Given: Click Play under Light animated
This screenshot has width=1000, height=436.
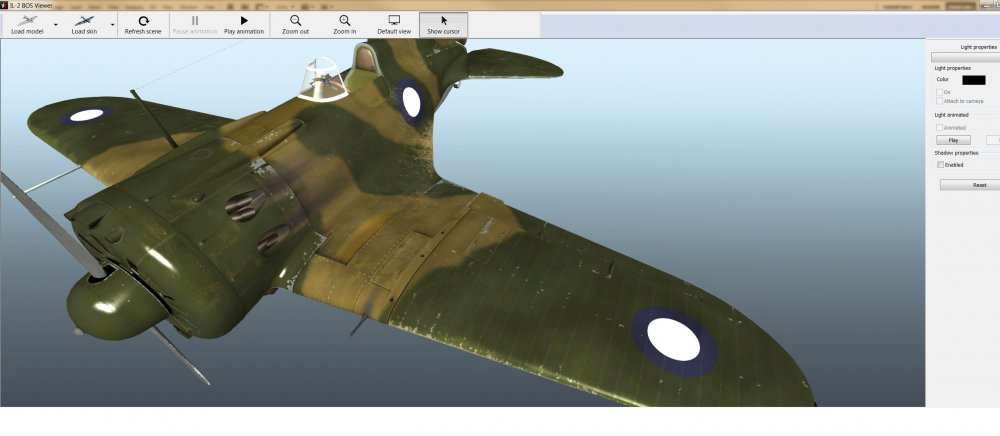Looking at the screenshot, I should pyautogui.click(x=952, y=140).
